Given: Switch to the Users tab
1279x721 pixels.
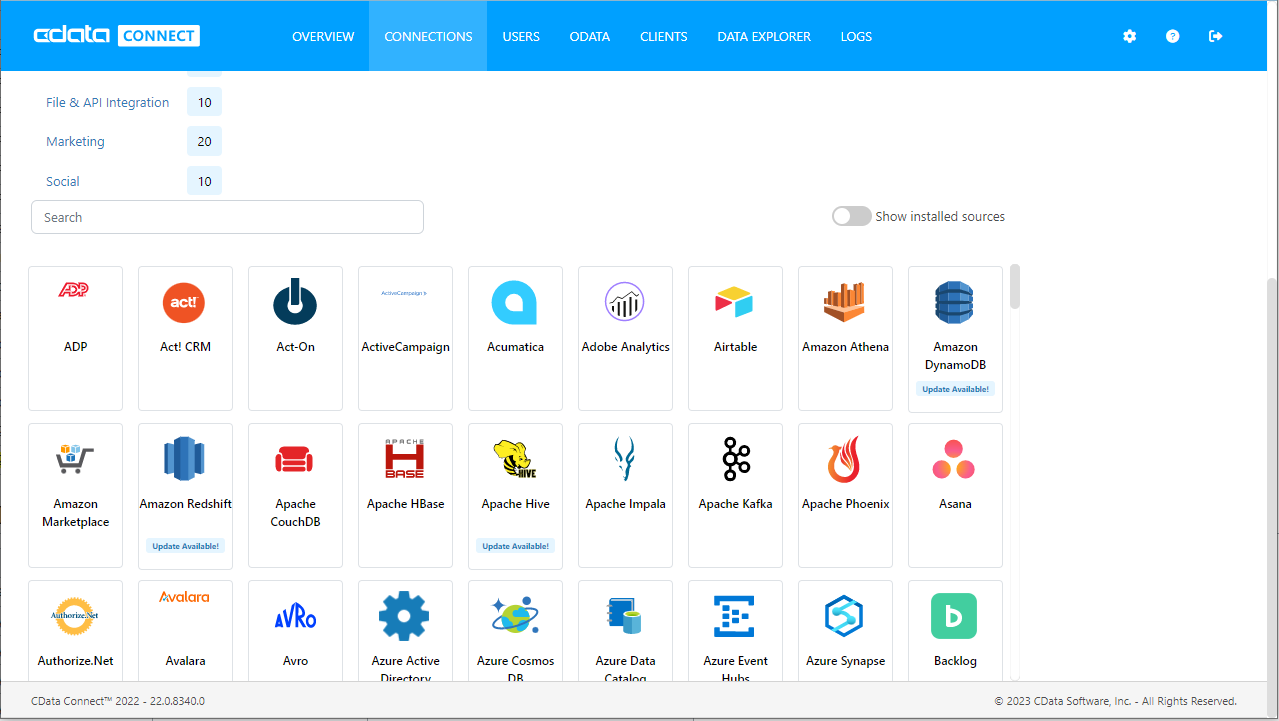Looking at the screenshot, I should pyautogui.click(x=521, y=36).
